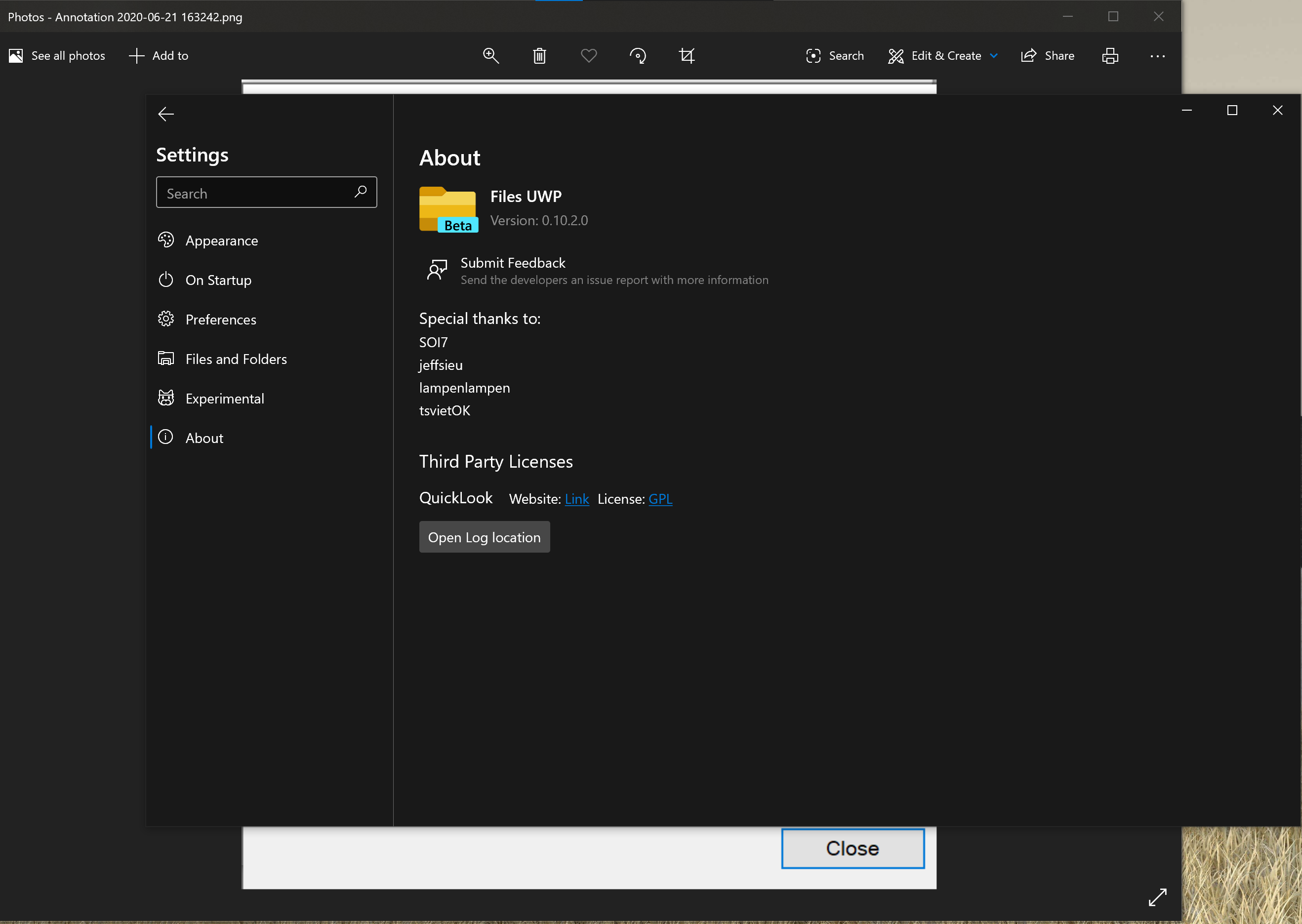Screen dimensions: 1302x924
Task: Click the Print icon
Action: pos(1110,56)
